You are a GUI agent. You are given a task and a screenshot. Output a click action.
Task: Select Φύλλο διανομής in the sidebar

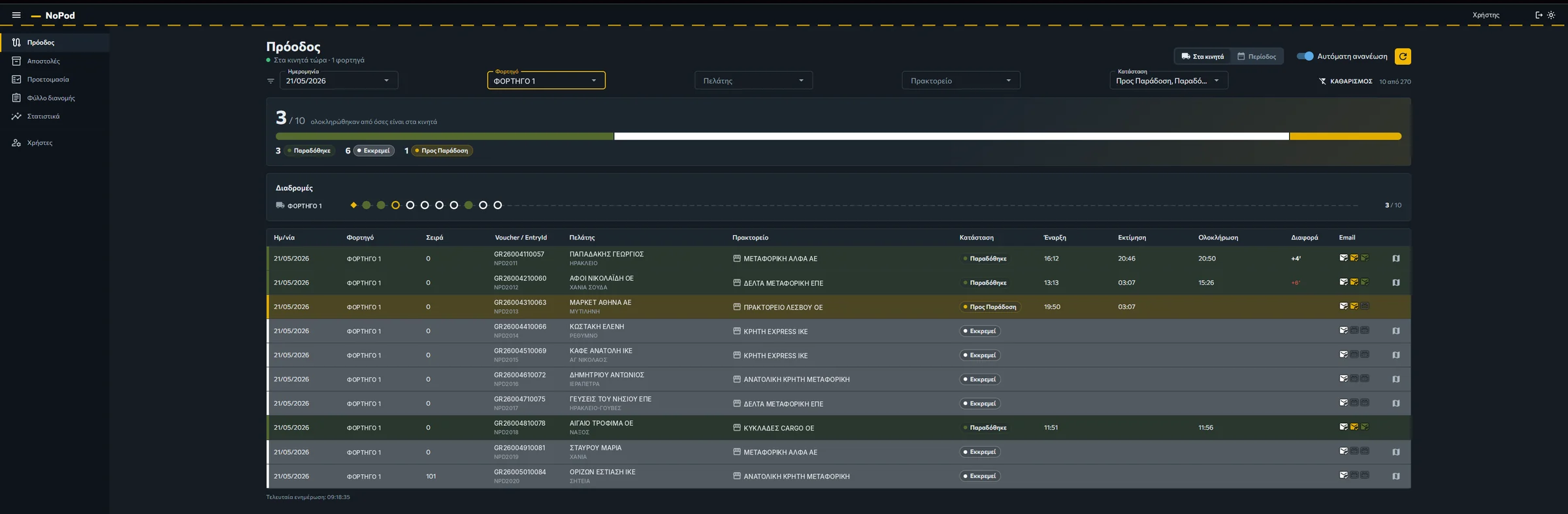coord(55,98)
